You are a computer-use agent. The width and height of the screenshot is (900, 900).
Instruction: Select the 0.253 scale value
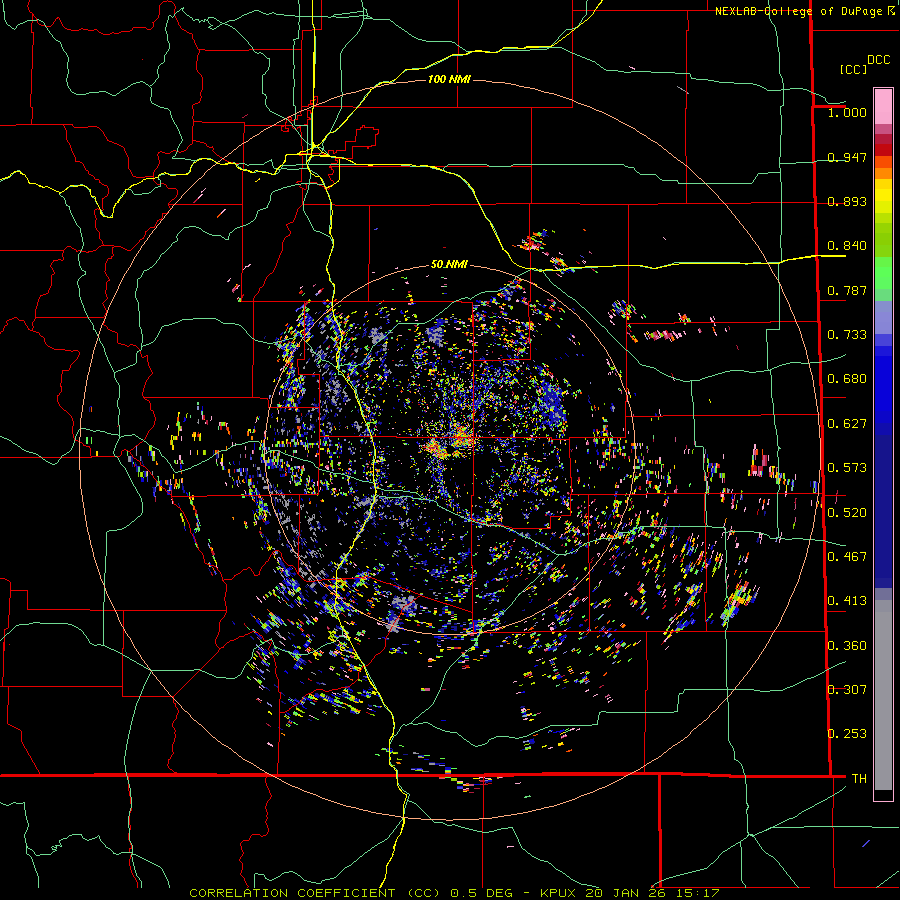pos(847,734)
